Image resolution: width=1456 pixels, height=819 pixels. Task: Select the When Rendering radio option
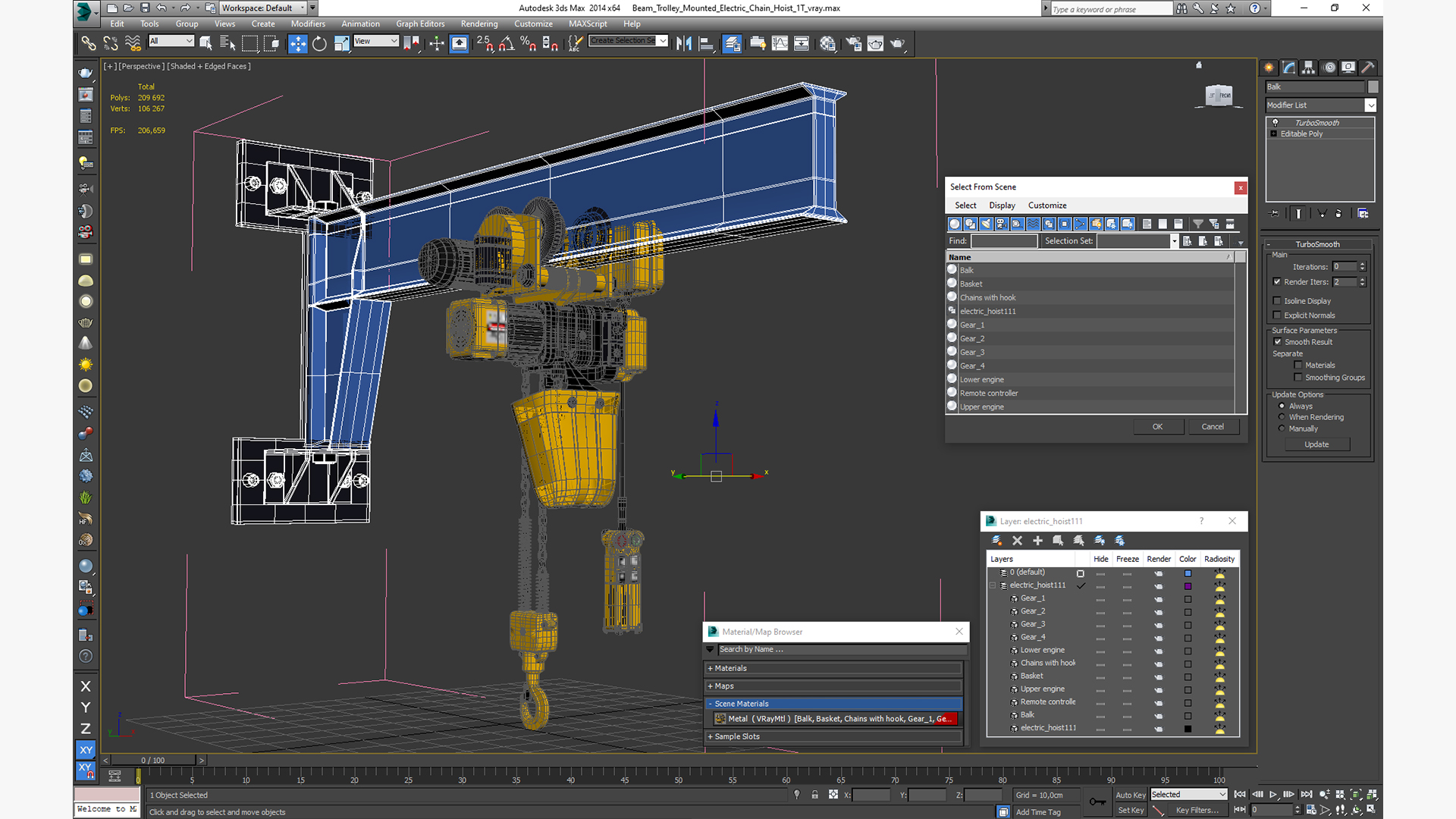tap(1282, 417)
